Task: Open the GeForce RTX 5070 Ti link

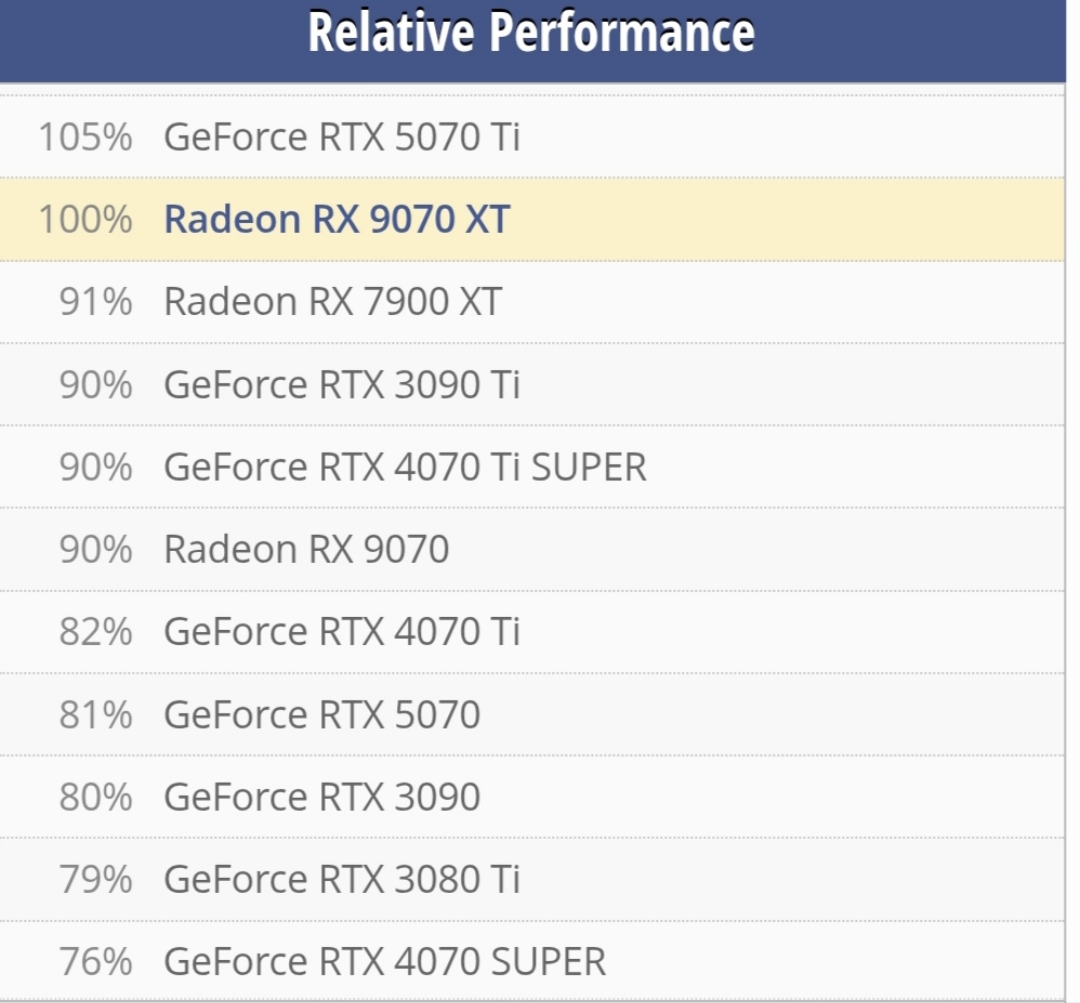Action: (x=341, y=137)
